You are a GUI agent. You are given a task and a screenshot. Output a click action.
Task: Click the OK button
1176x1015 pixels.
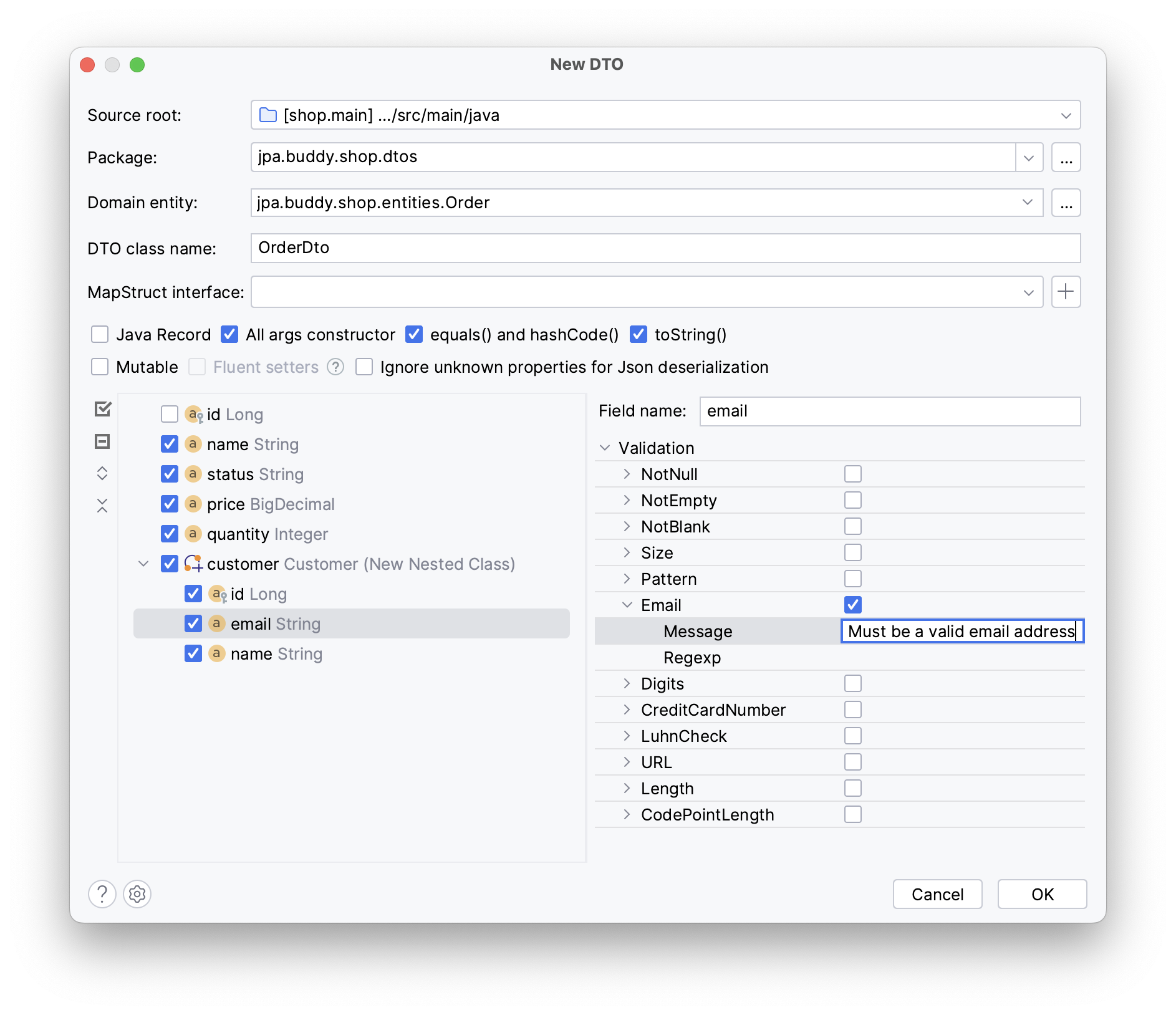[x=1041, y=894]
